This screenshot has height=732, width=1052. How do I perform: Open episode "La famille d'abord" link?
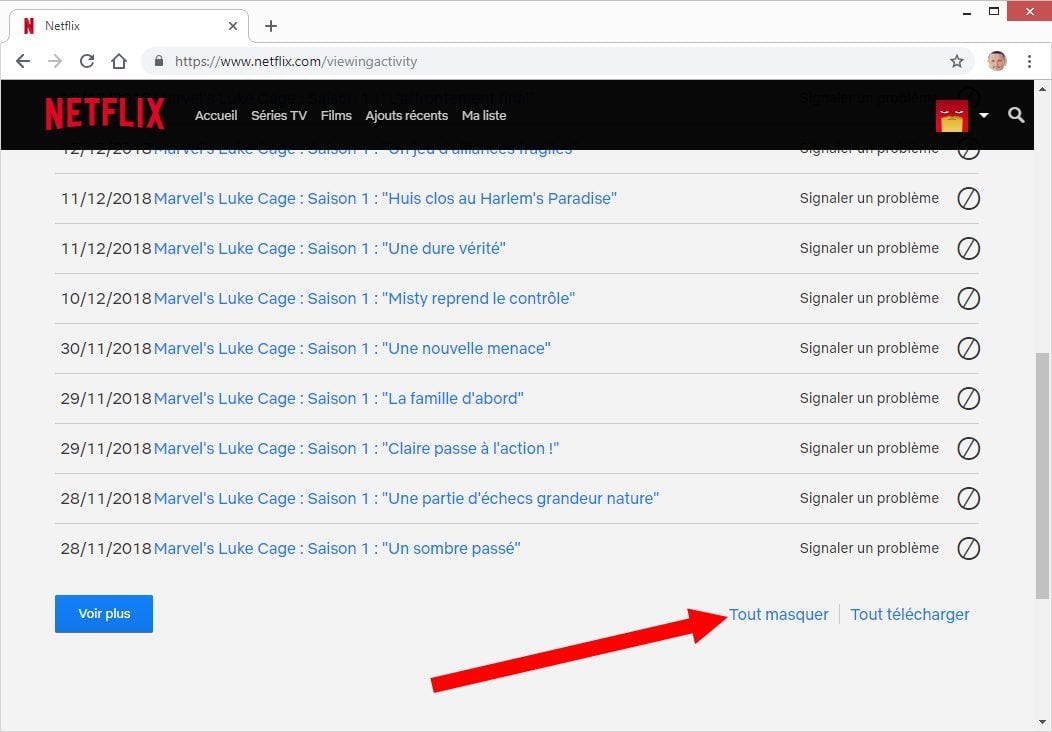[x=338, y=399]
